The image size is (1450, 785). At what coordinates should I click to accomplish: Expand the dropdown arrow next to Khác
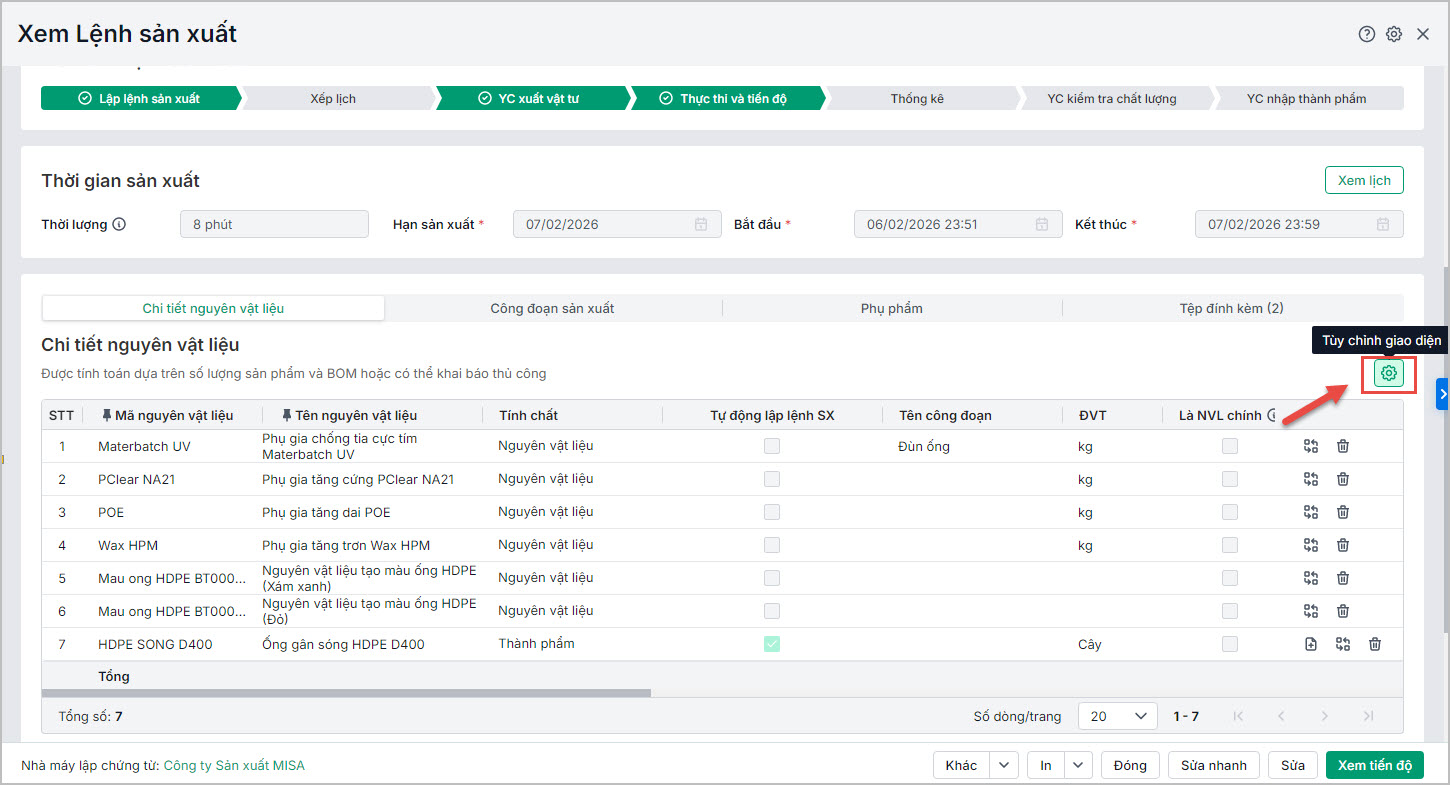(x=1004, y=765)
